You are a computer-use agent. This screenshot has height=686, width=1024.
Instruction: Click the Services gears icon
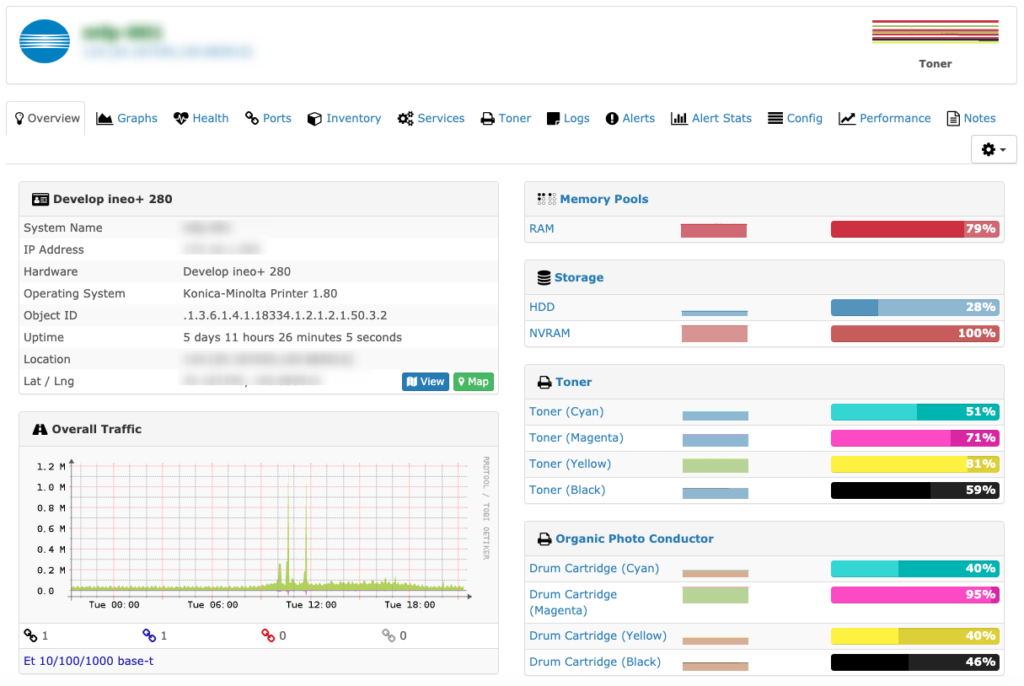pyautogui.click(x=406, y=119)
